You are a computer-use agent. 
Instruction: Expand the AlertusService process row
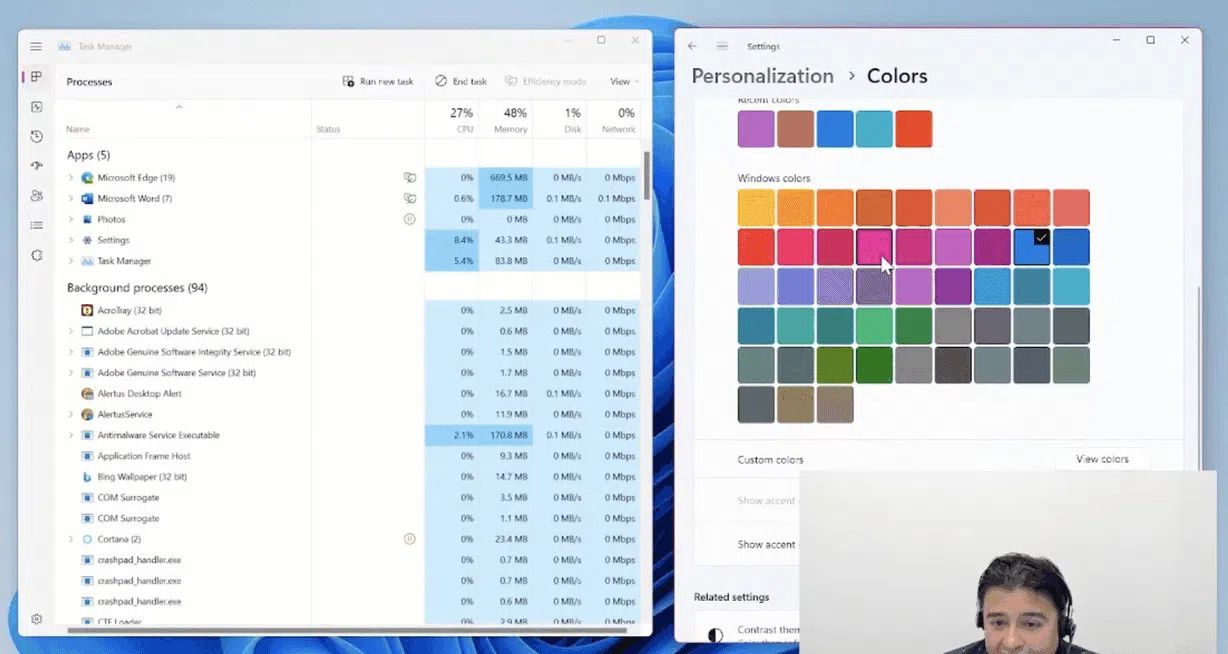[71, 414]
